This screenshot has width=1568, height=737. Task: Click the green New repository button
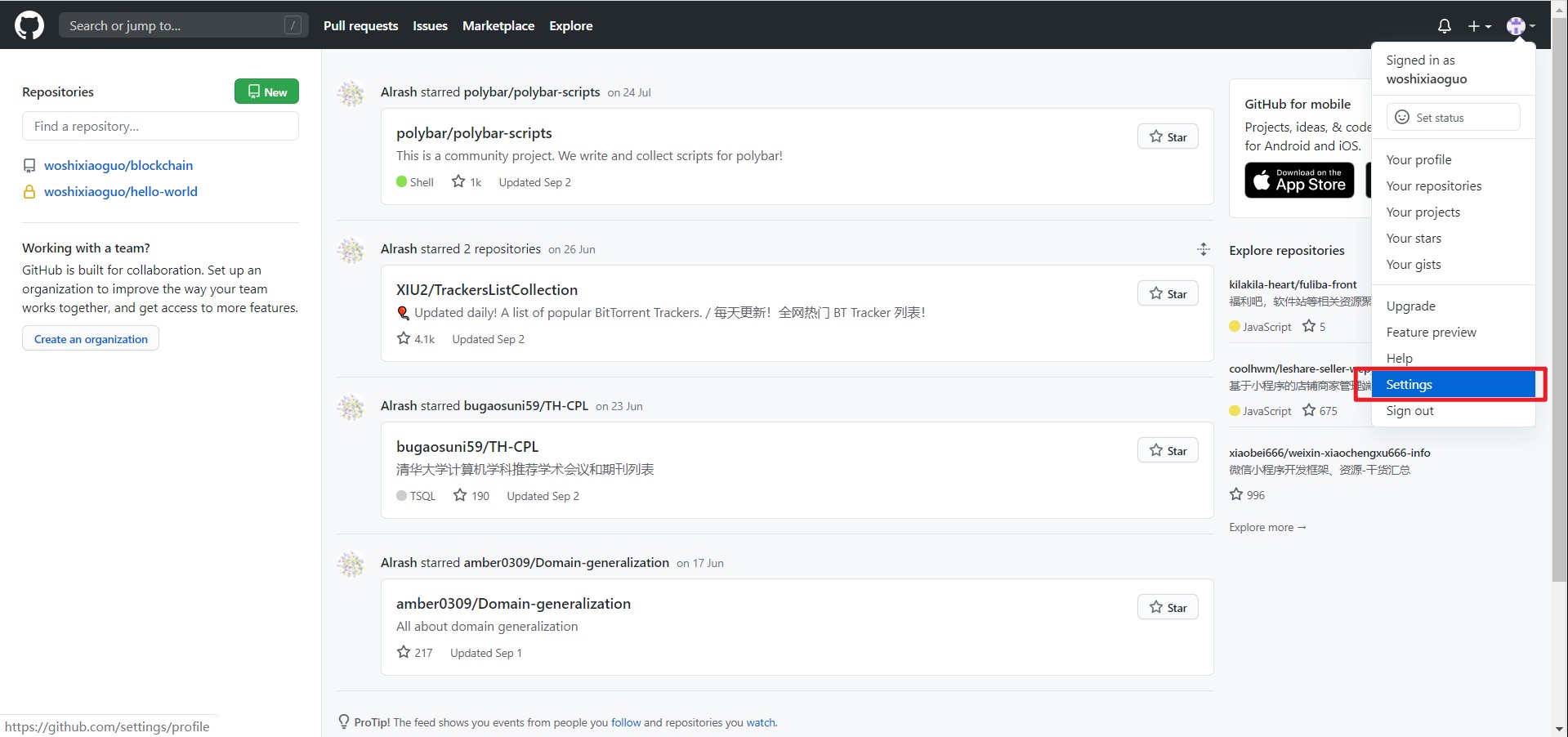pos(266,92)
